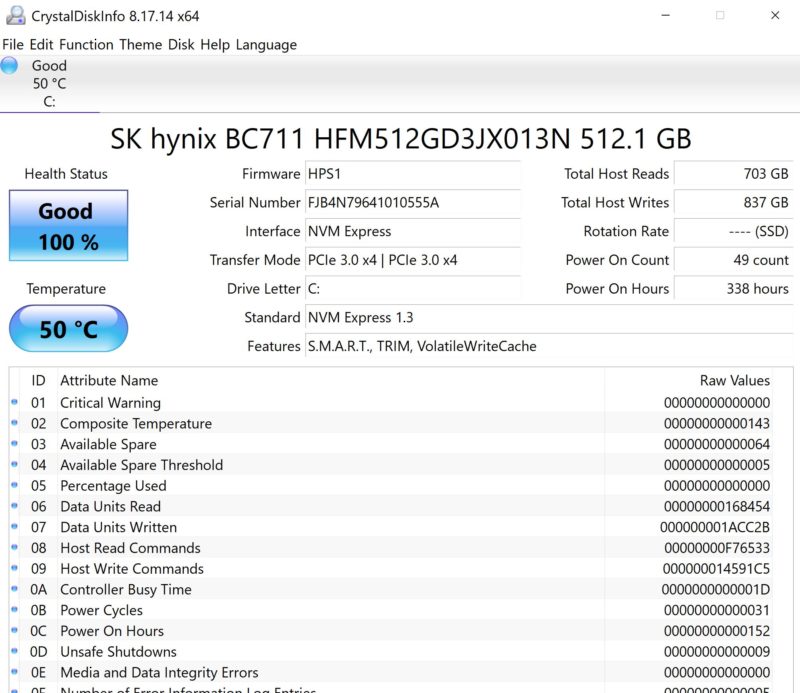
Task: Click the Serial Number field
Action: (x=412, y=203)
